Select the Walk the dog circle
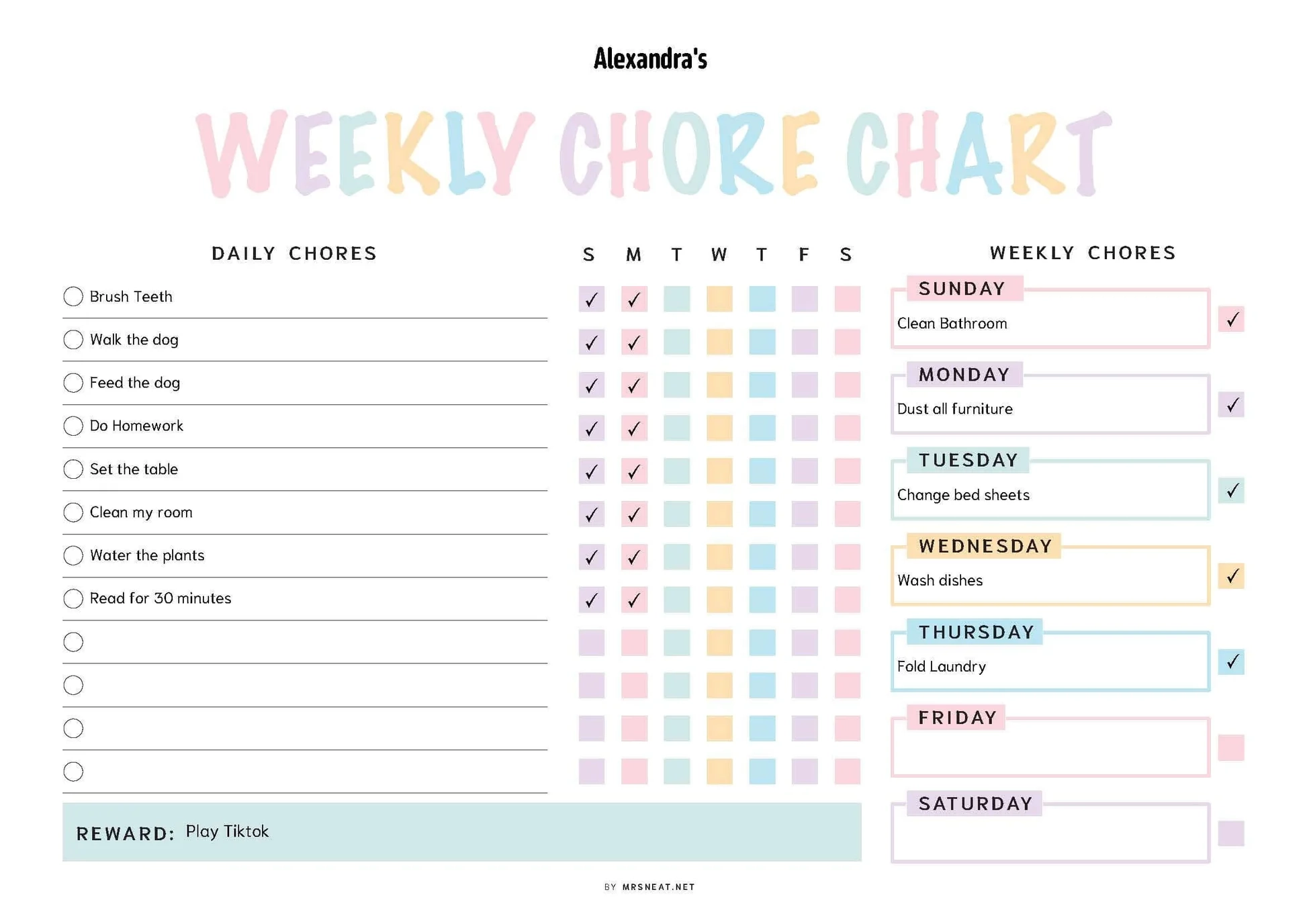 pos(73,340)
